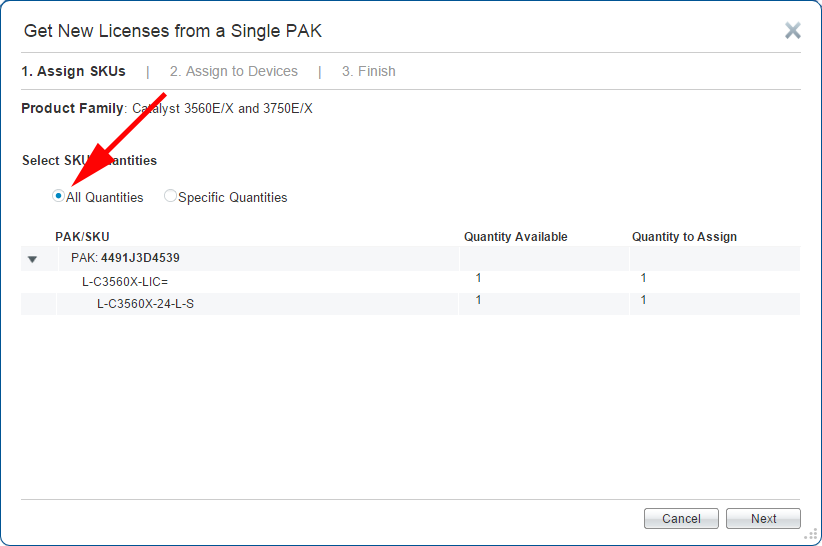Collapse the PAK 4491J3D4539 row arrow
Screen dimensions: 822x546
pos(33,259)
